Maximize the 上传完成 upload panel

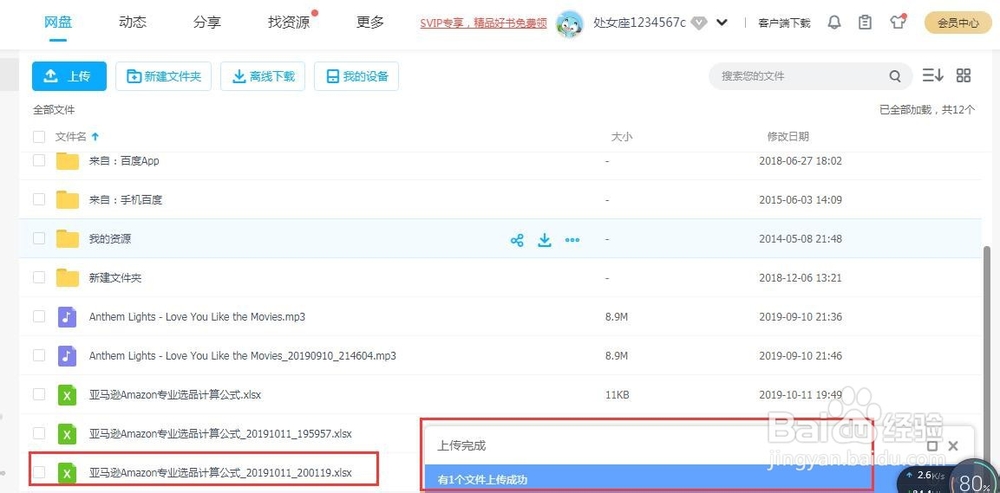[x=932, y=446]
